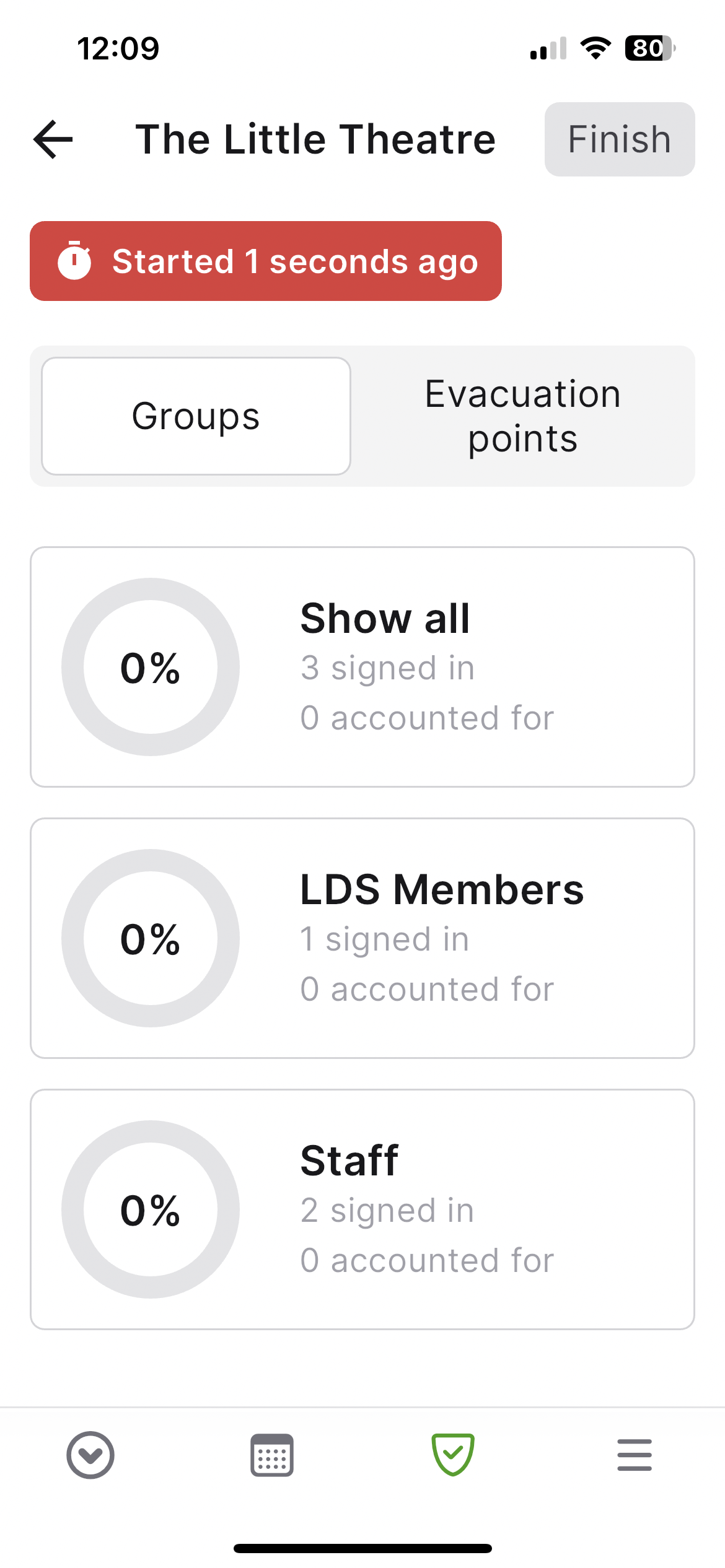This screenshot has height=1568, width=725.
Task: Tap the Staff 0% progress ring
Action: pos(151,1209)
